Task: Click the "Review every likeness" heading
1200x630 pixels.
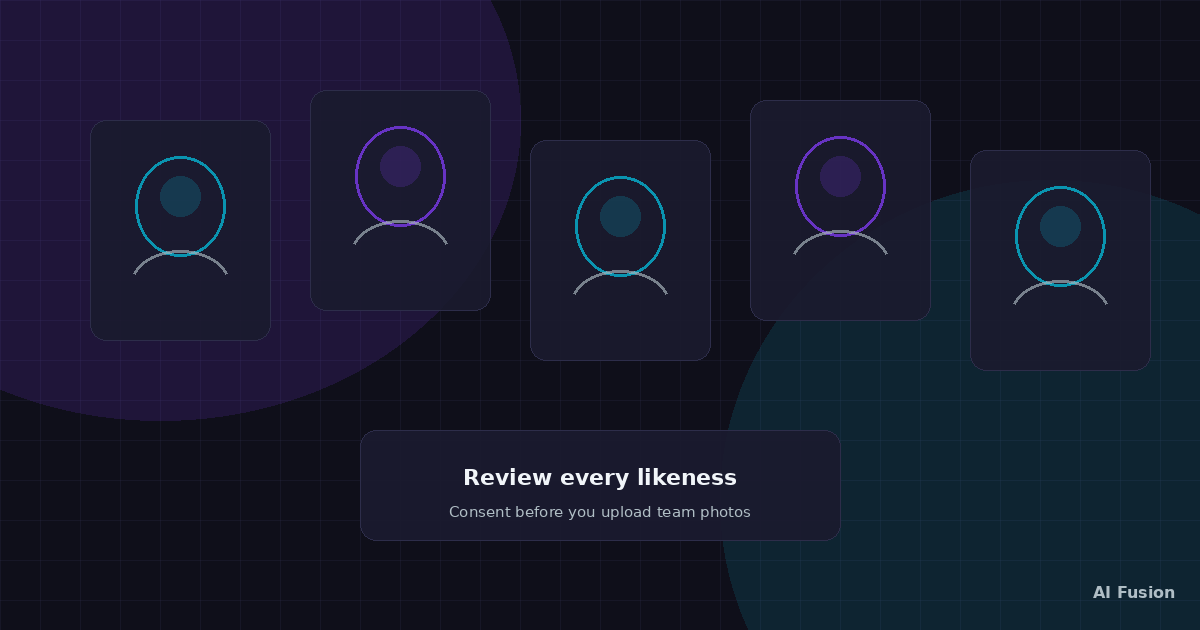Action: tap(600, 478)
